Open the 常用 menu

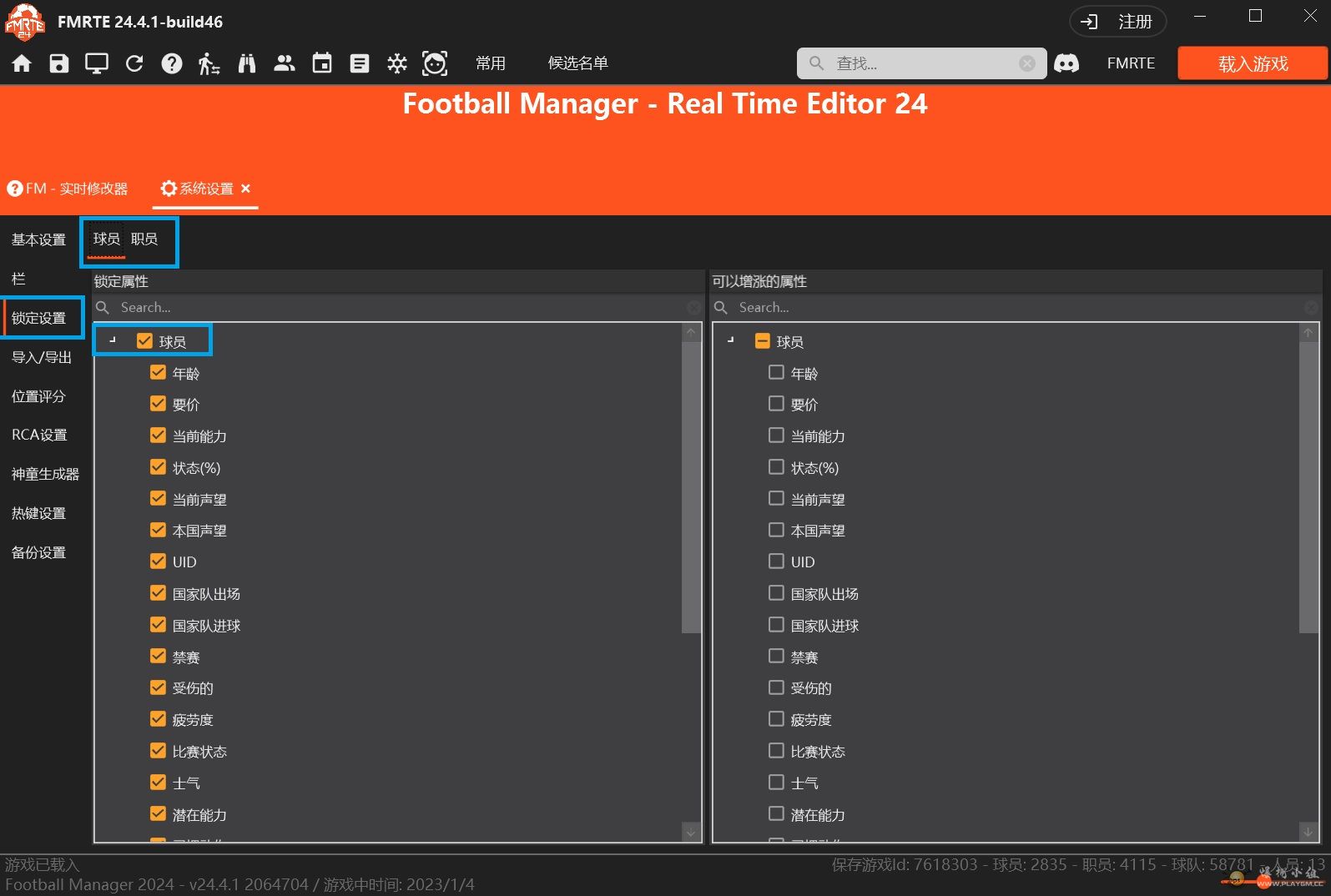coord(491,63)
